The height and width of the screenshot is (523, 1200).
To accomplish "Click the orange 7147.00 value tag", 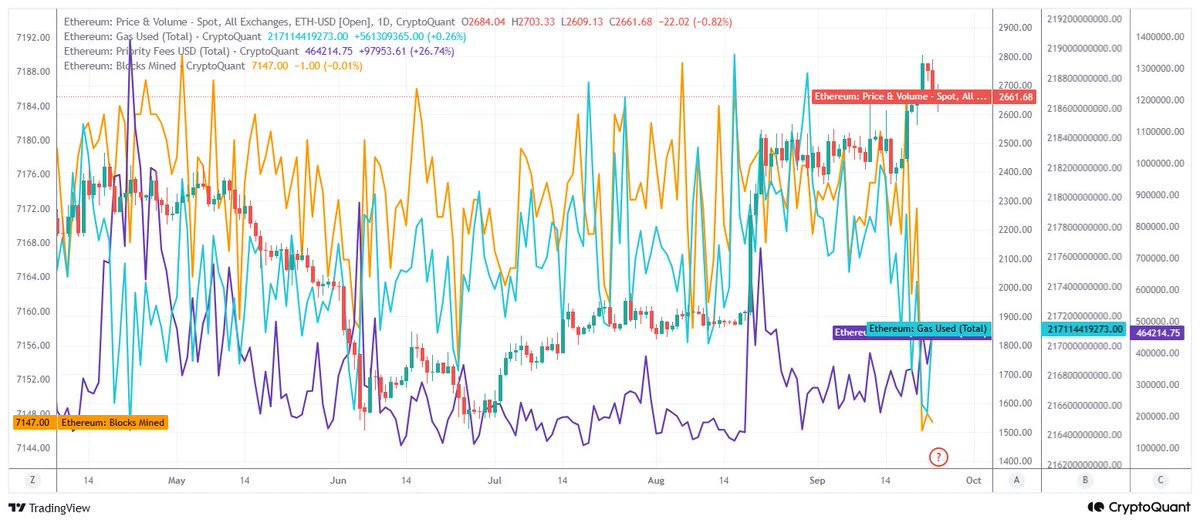I will [32, 423].
